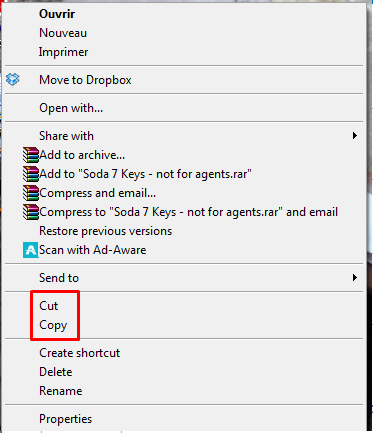Cut the file using Cut entry
Screen dimensions: 373x433
[49, 306]
